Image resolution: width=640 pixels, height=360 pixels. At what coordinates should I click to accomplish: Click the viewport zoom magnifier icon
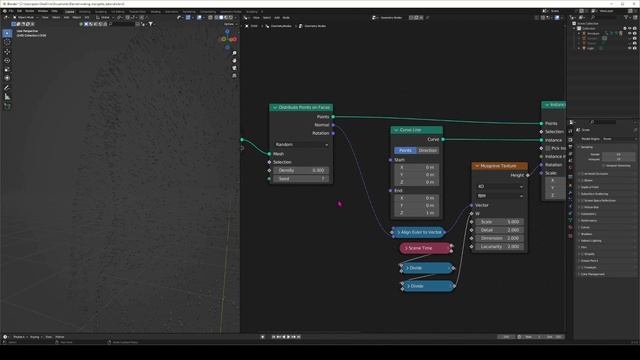pyautogui.click(x=234, y=53)
